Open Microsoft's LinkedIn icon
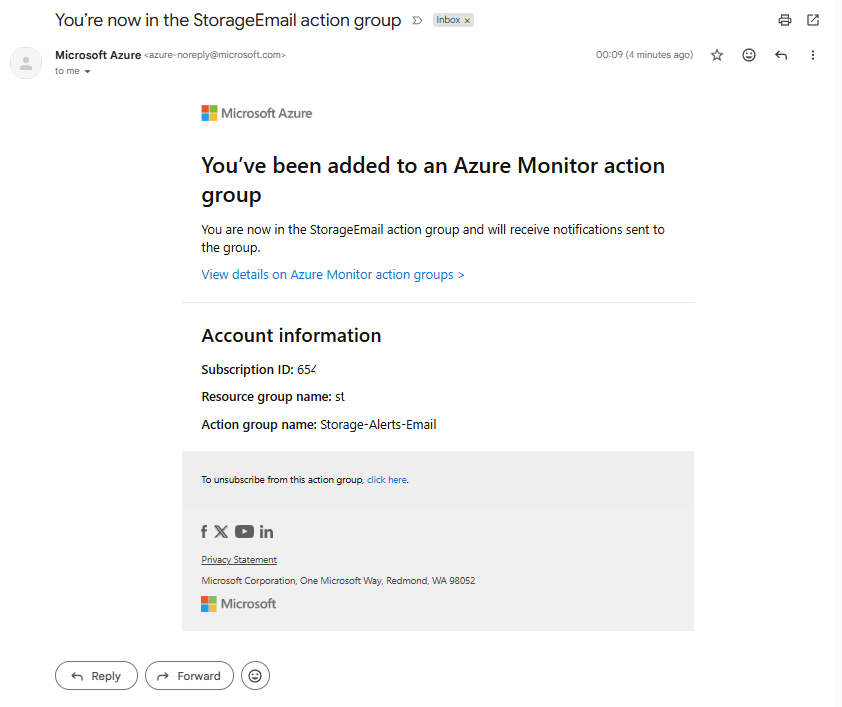The image size is (842, 707). pyautogui.click(x=266, y=532)
